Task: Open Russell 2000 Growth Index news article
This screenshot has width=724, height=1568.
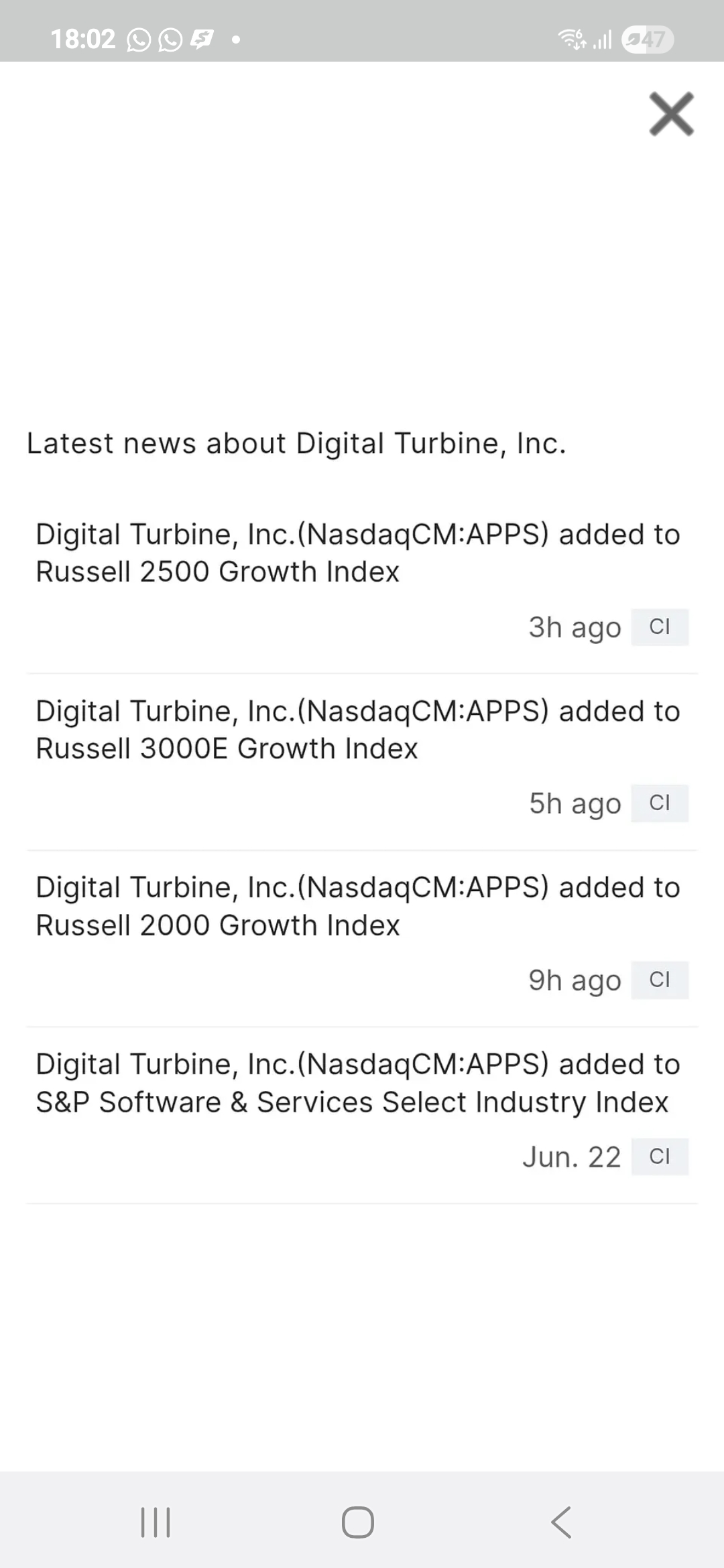Action: pos(358,906)
